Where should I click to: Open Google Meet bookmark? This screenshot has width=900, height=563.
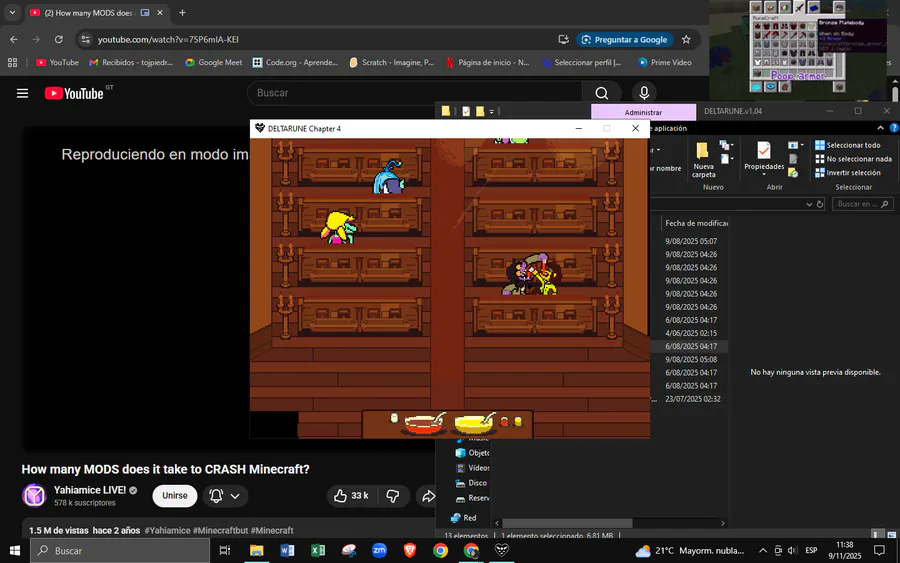(214, 63)
